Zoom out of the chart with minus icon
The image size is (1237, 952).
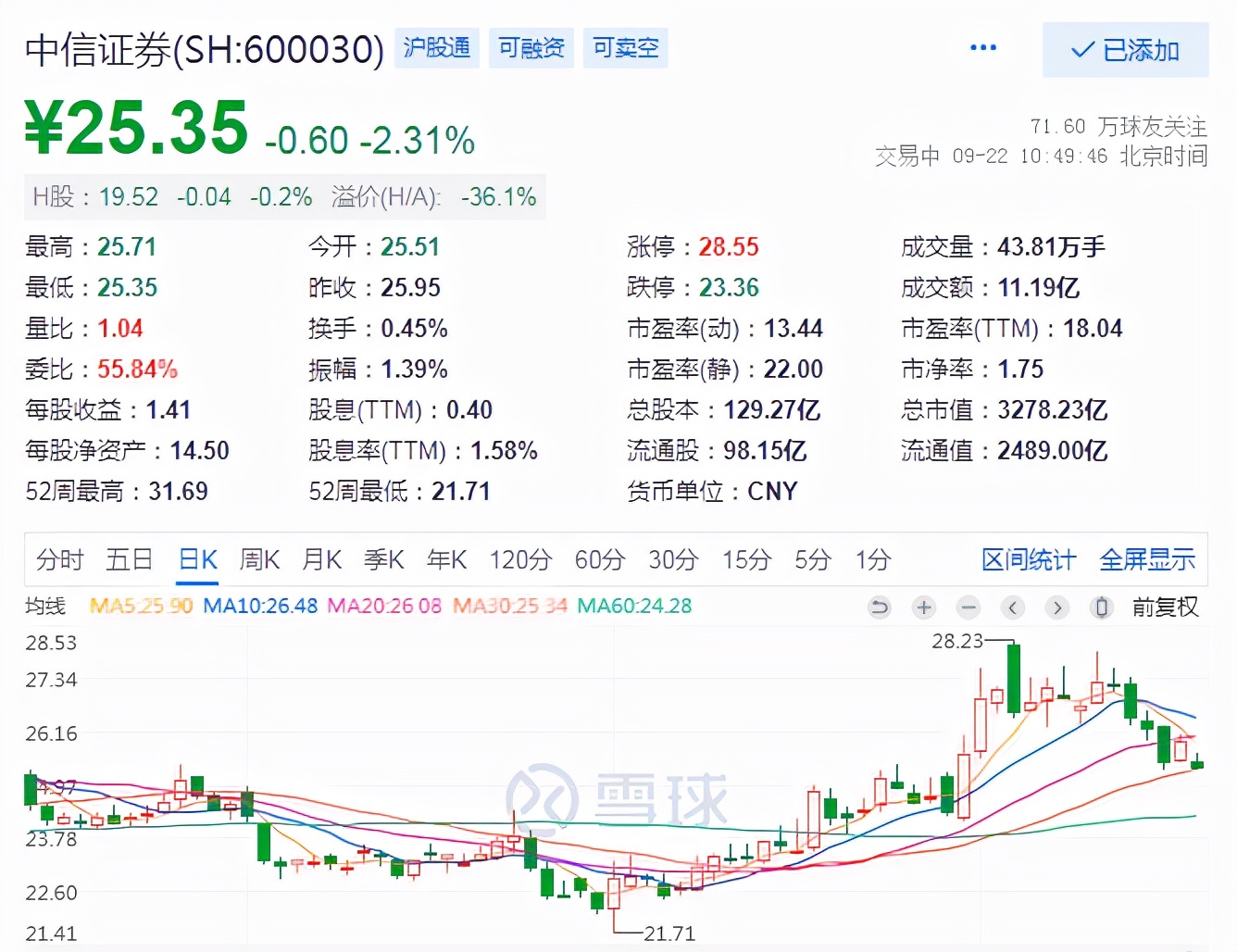tap(968, 608)
